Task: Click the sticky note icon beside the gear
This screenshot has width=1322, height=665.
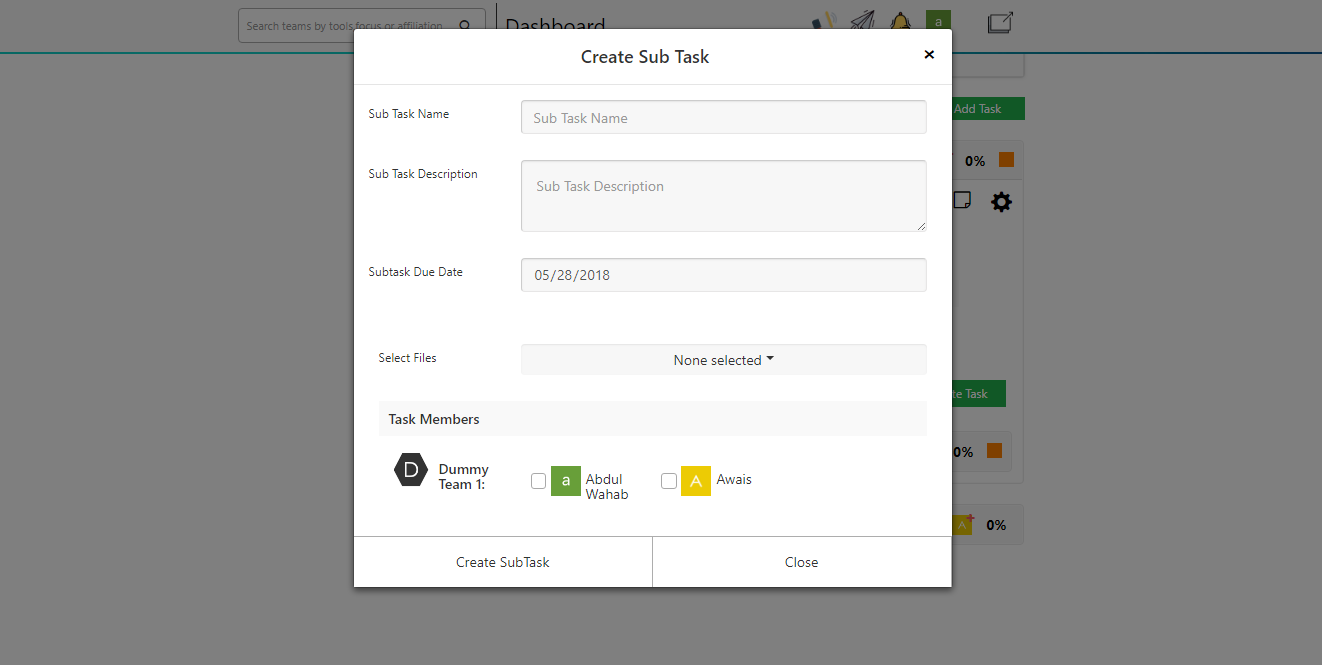Action: pyautogui.click(x=962, y=200)
